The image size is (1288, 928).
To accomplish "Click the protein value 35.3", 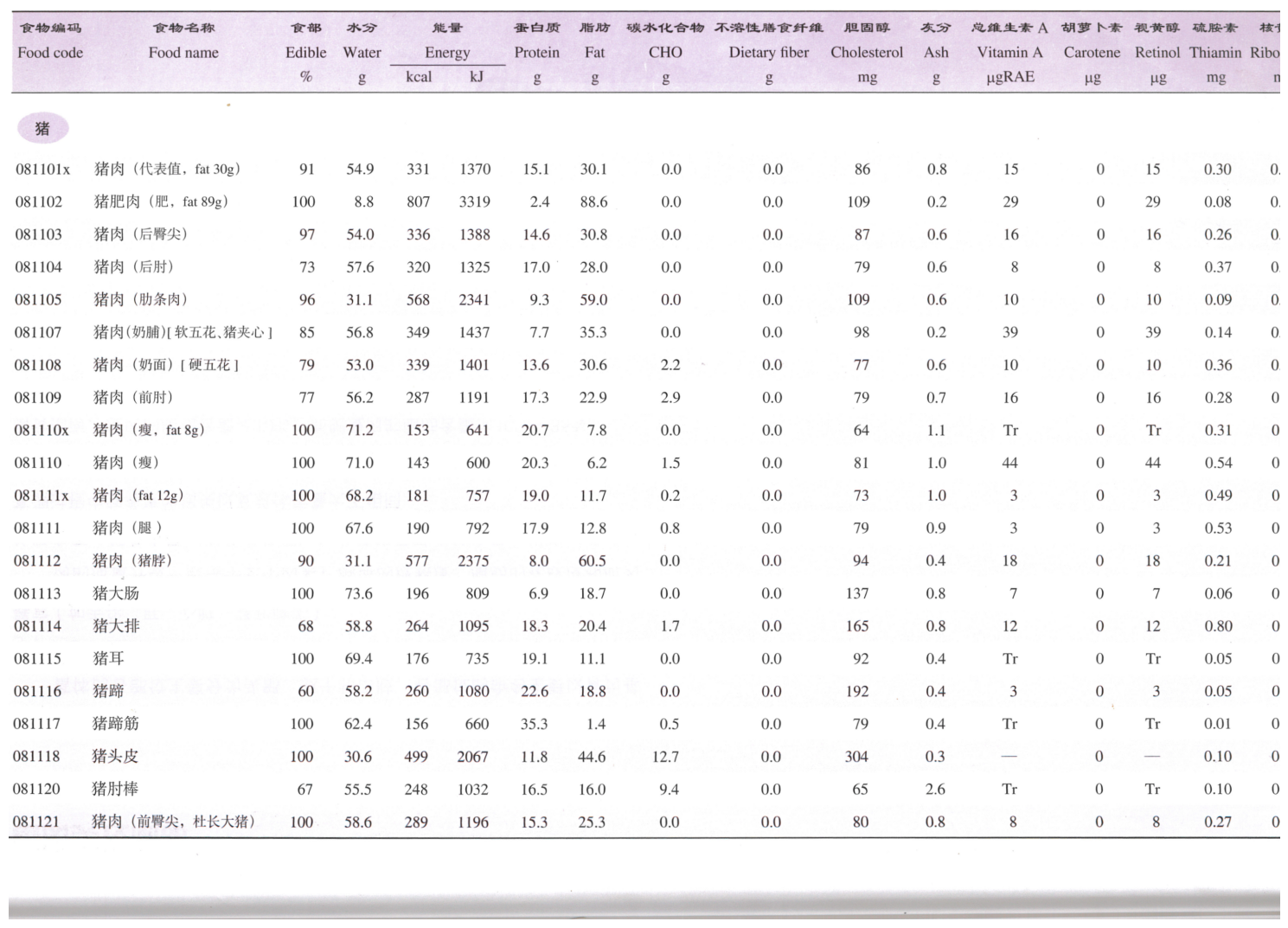I will coord(534,724).
